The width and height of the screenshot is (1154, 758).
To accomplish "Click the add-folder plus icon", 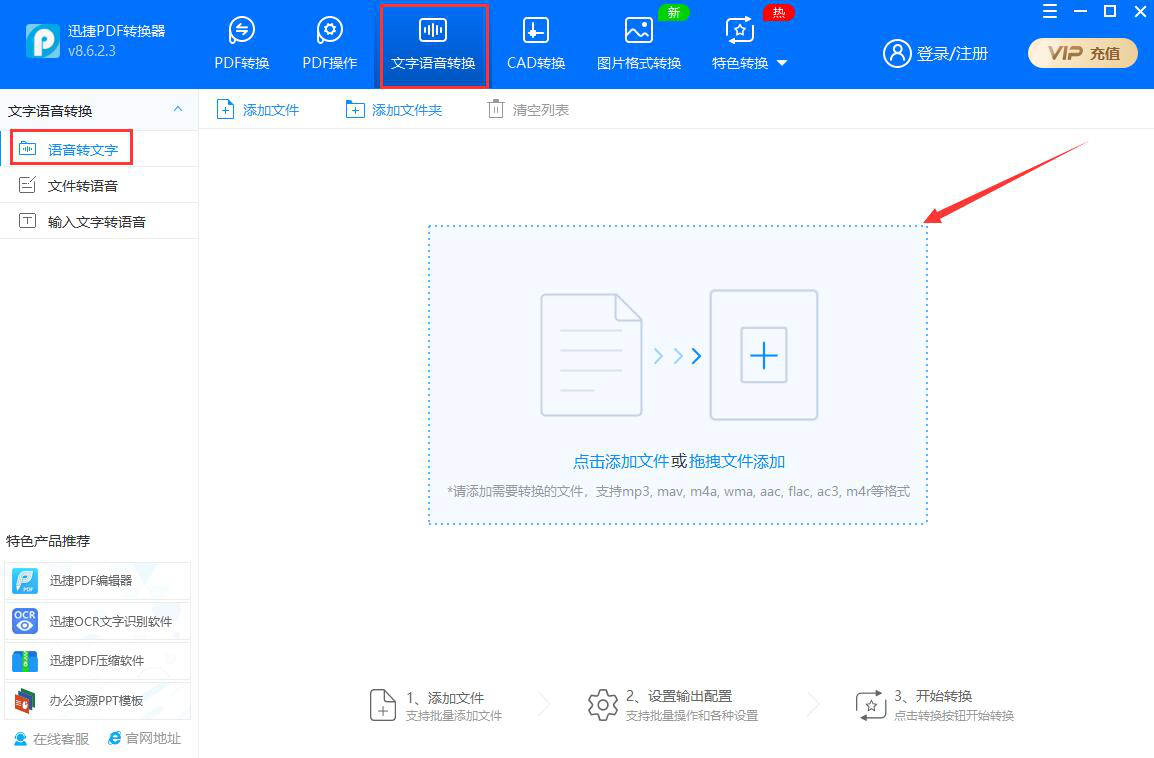I will pyautogui.click(x=355, y=110).
